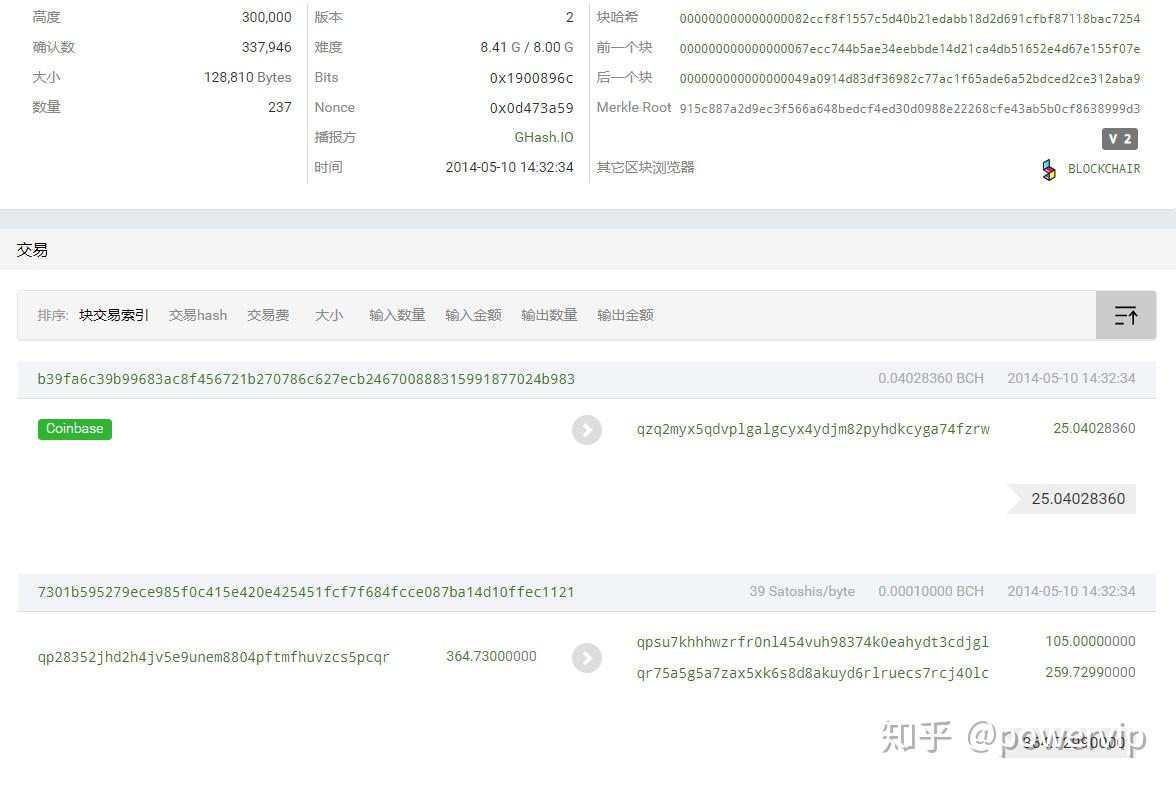1176x789 pixels.
Task: Expand the coinbase transaction's arrow icon
Action: tap(587, 429)
